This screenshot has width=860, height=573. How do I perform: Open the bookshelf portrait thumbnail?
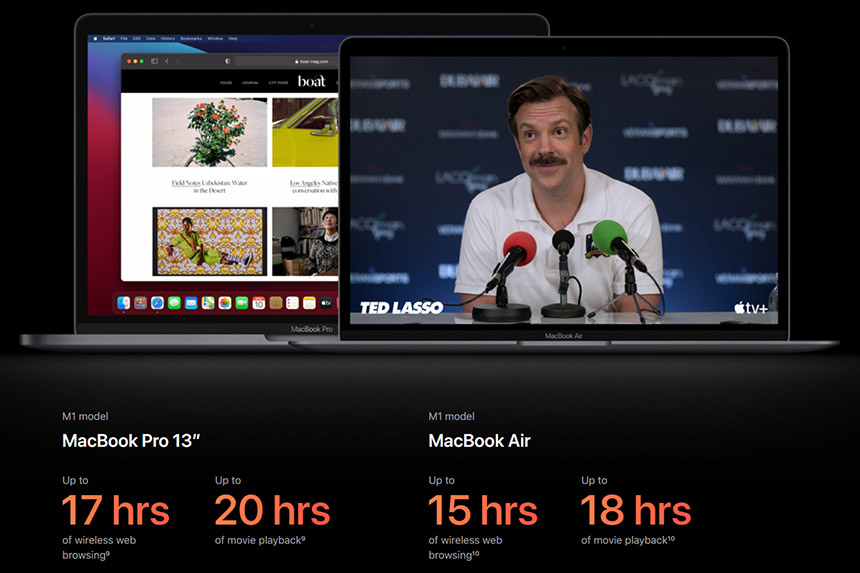305,241
